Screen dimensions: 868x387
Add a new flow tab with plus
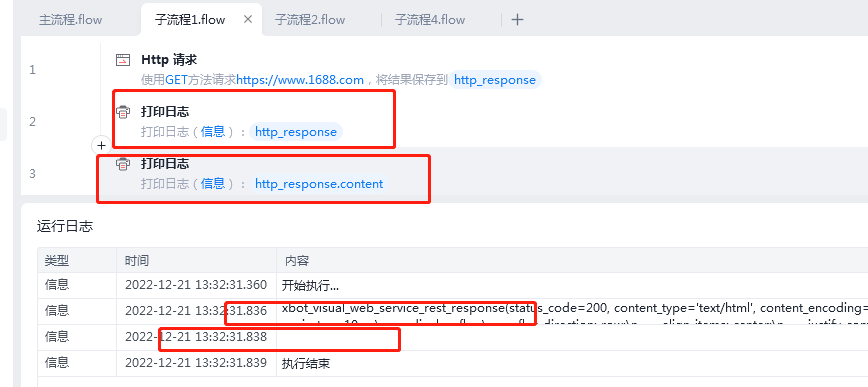[x=517, y=20]
